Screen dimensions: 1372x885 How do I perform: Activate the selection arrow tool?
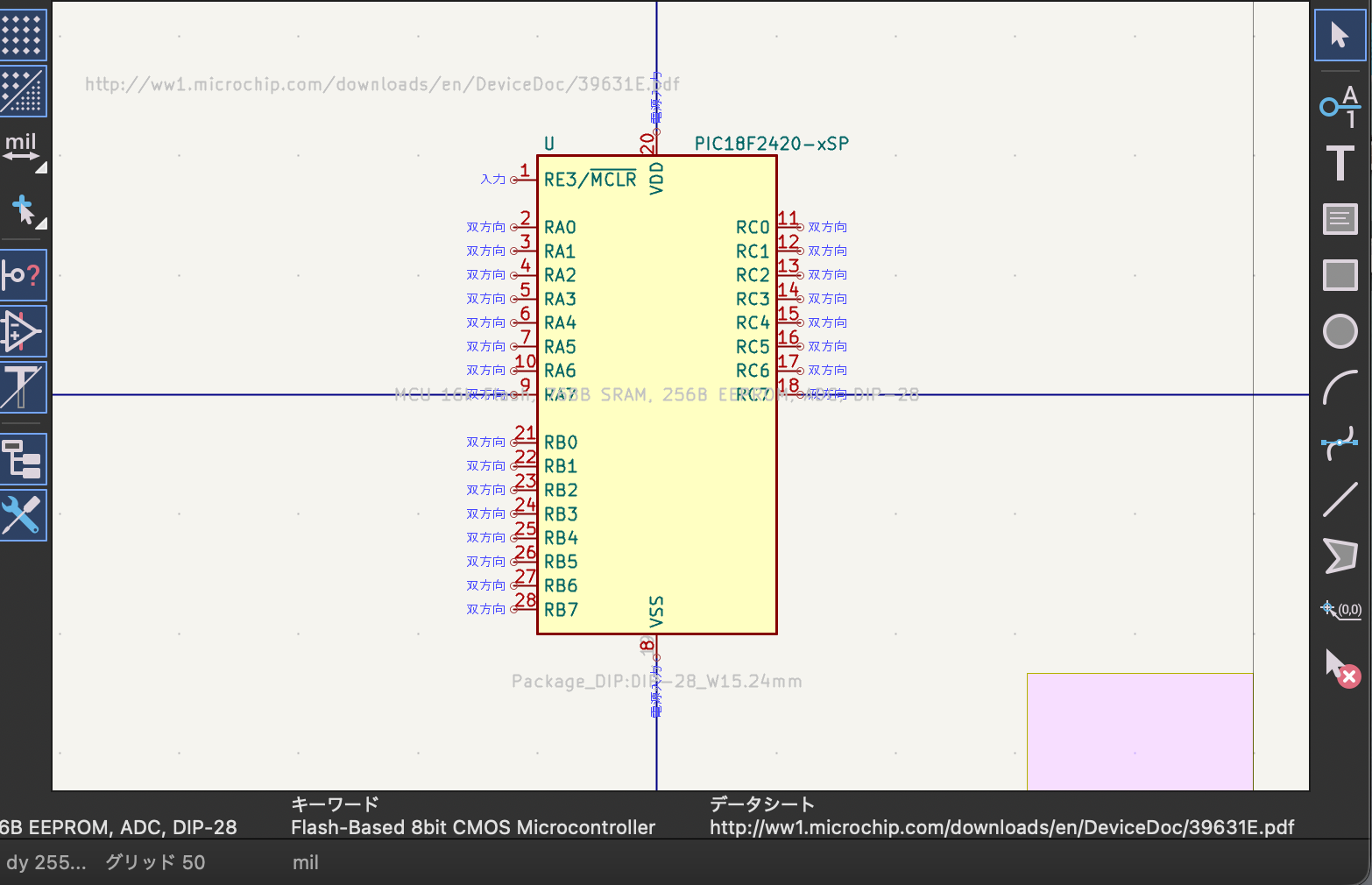point(1340,35)
